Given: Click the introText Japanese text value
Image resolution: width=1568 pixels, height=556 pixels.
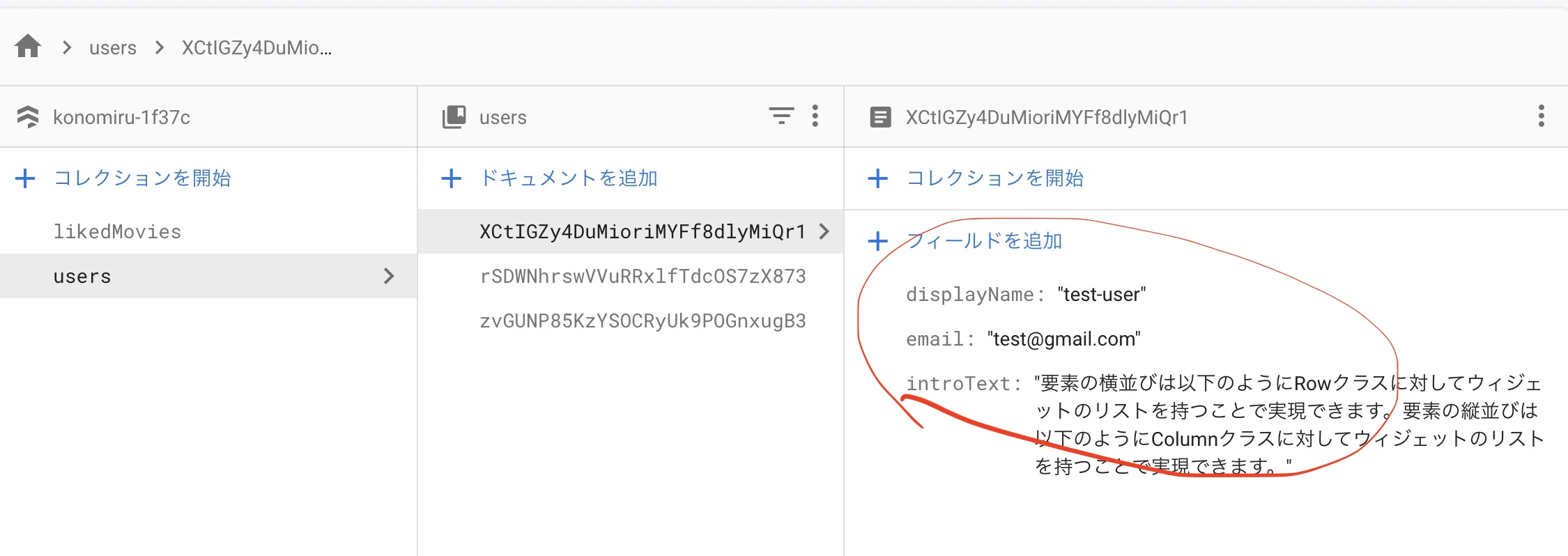Looking at the screenshot, I should click(1289, 424).
